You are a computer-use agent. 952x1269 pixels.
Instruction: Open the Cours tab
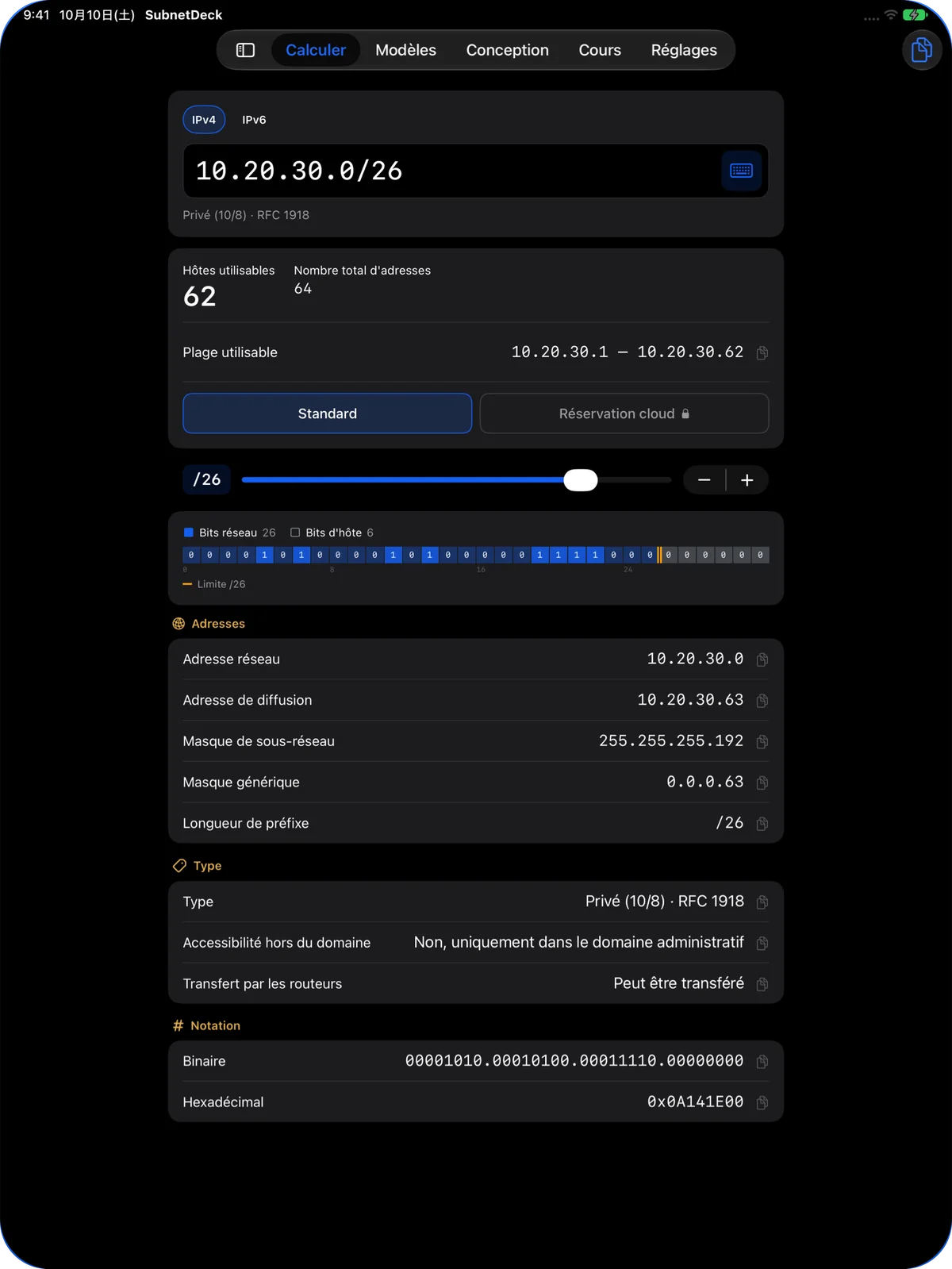click(600, 50)
